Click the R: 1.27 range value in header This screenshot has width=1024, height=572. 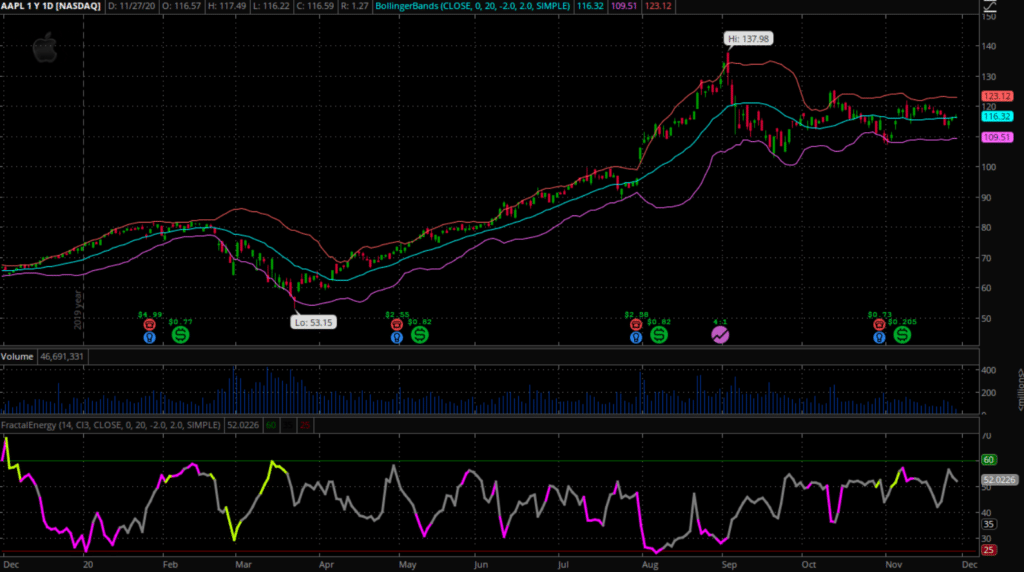tap(355, 6)
